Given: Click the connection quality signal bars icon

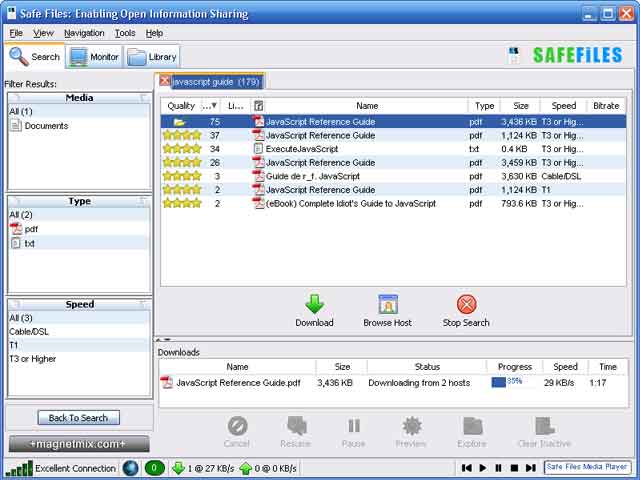Looking at the screenshot, I should [19, 469].
